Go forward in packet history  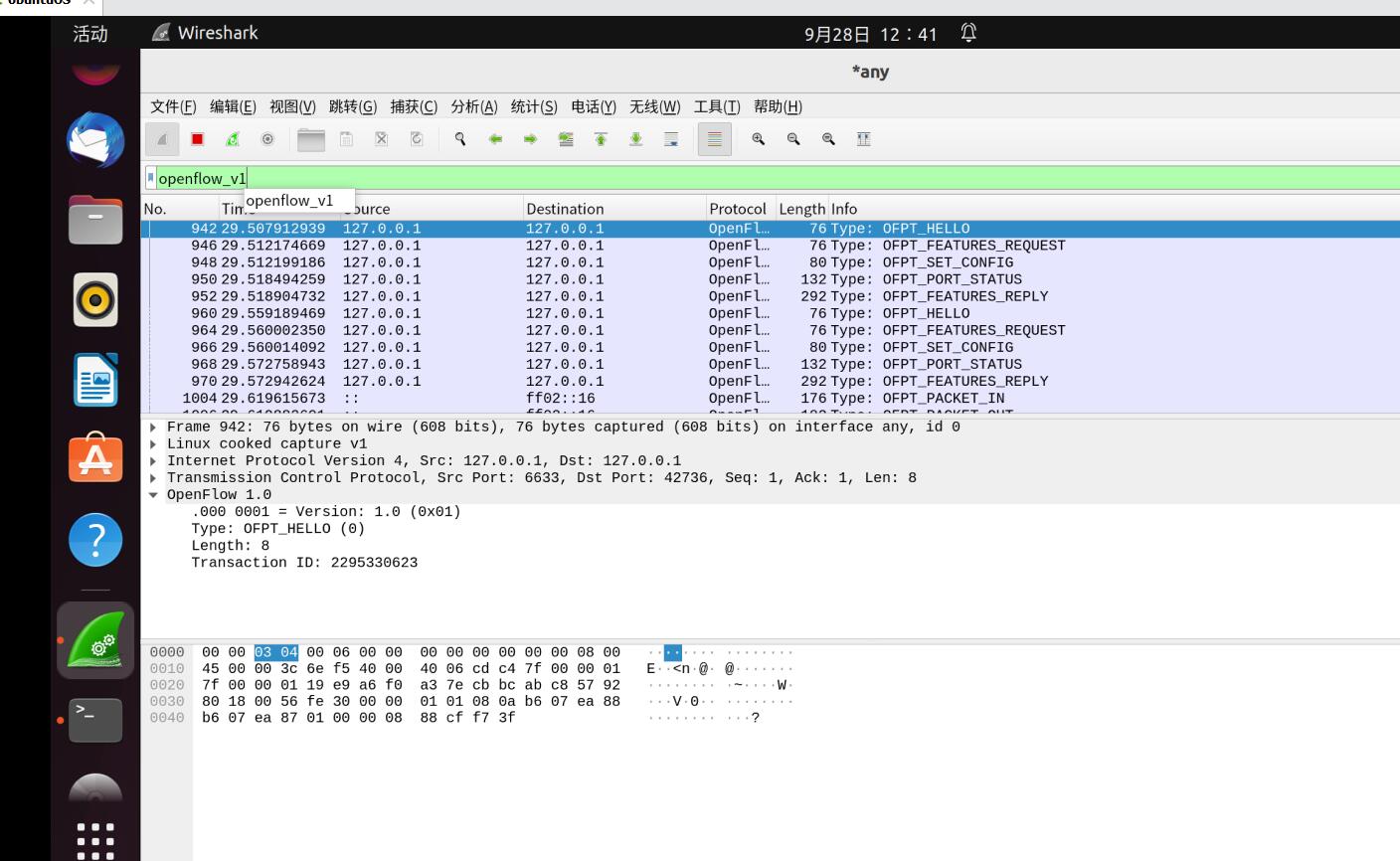click(x=530, y=139)
